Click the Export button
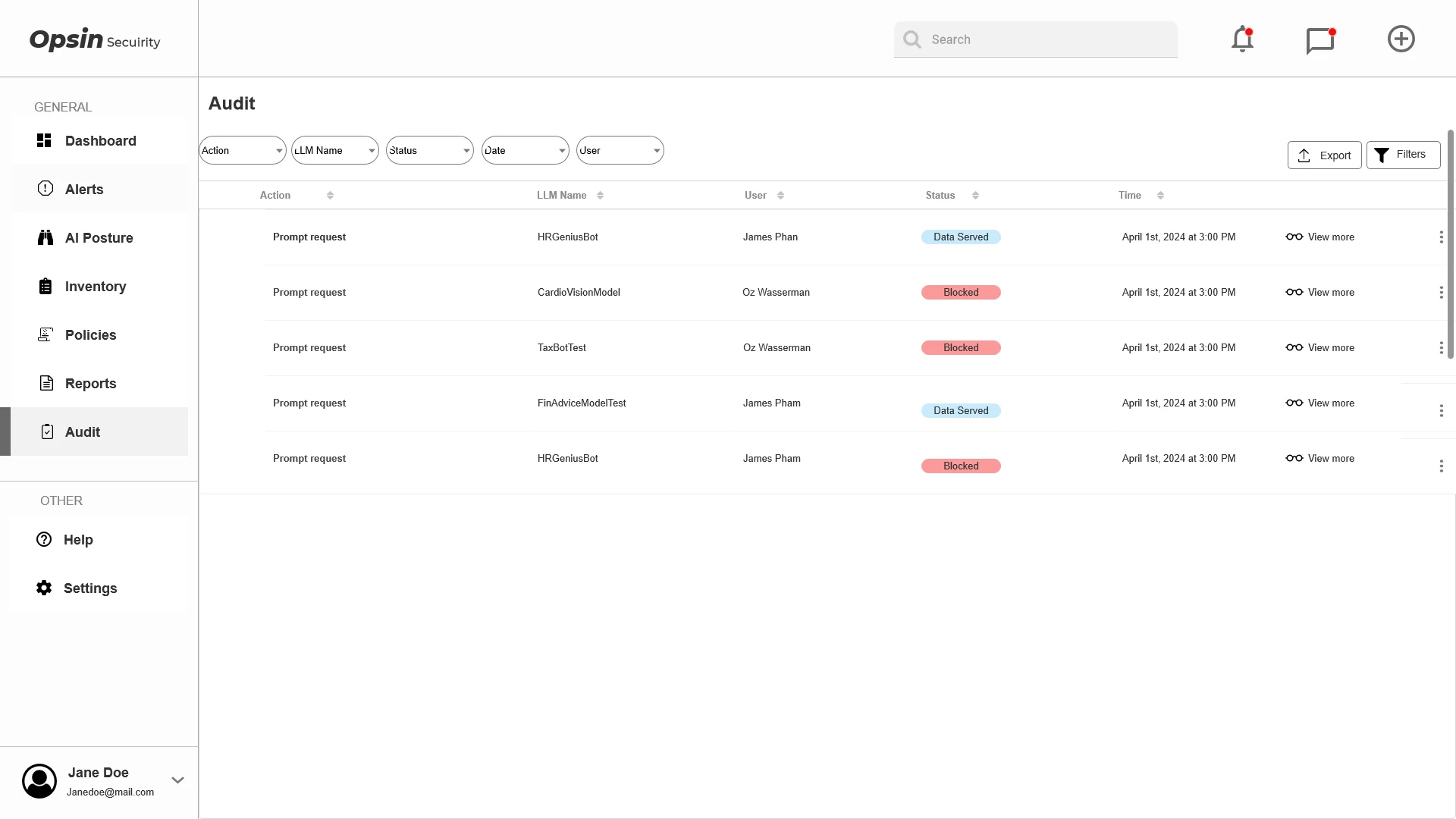1456x819 pixels. click(1324, 155)
